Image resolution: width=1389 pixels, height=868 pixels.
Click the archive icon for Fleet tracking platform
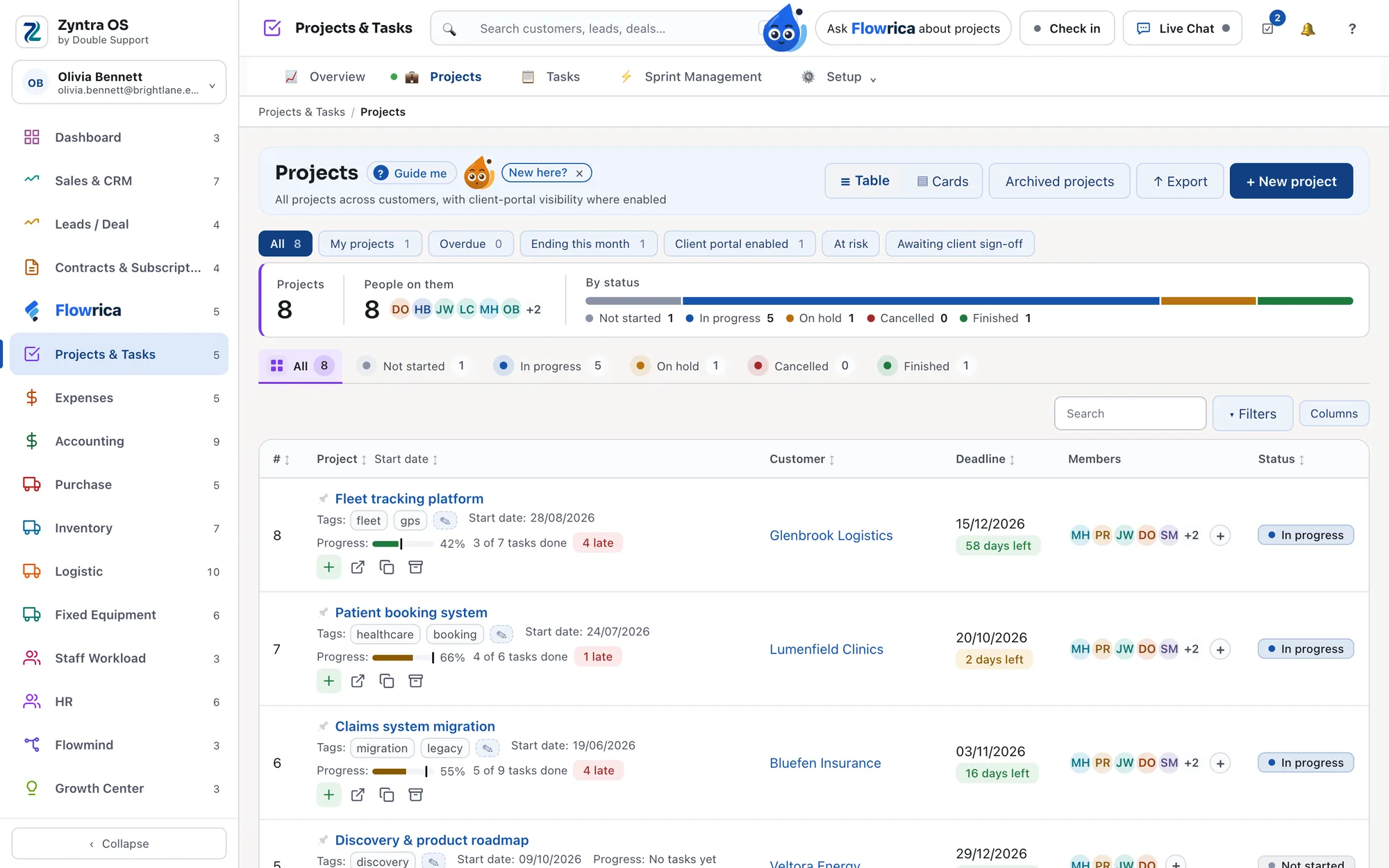point(416,567)
